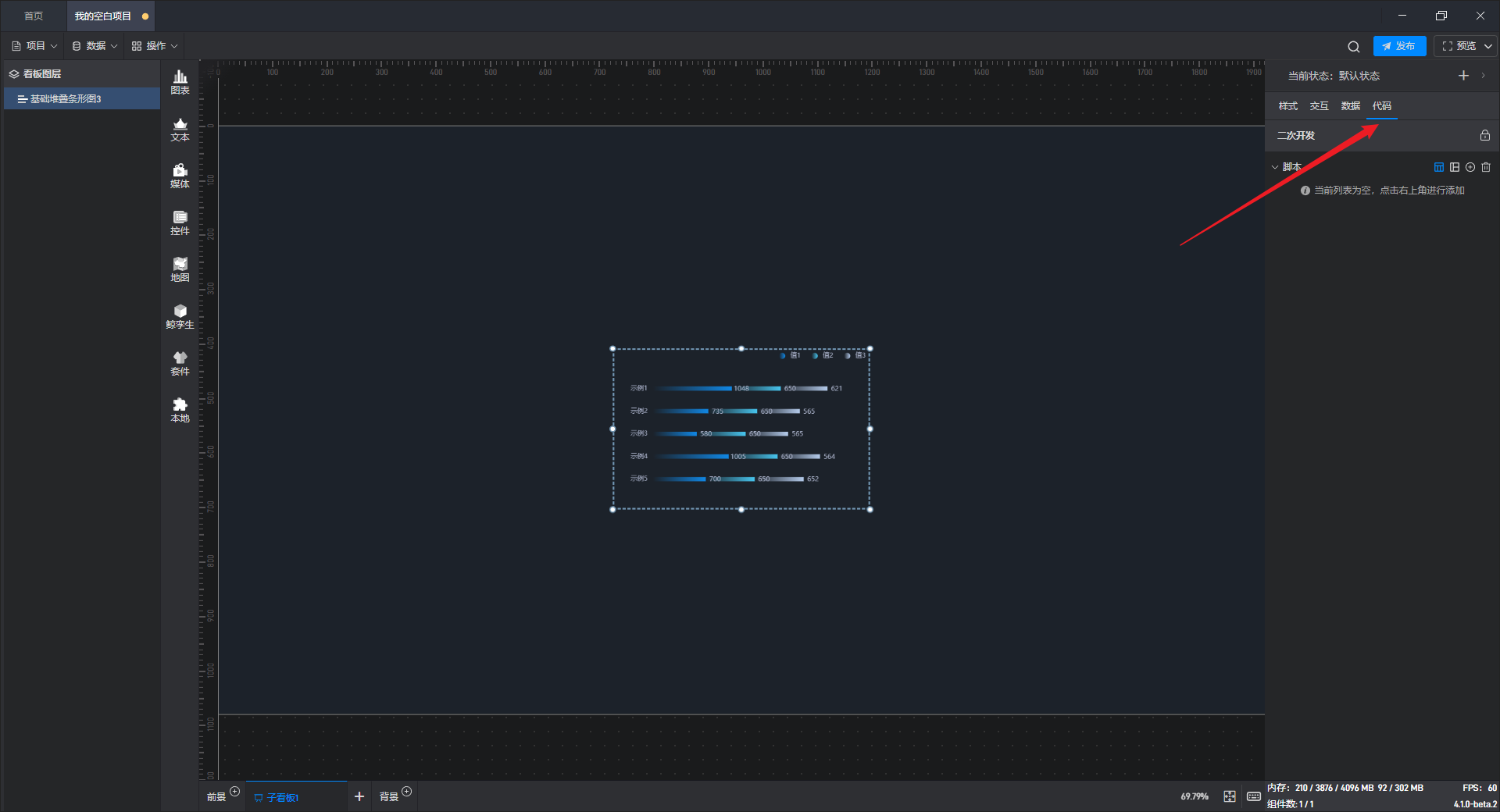The image size is (1500, 812).
Task: Switch to the 数据 tab in properties panel
Action: [1350, 106]
